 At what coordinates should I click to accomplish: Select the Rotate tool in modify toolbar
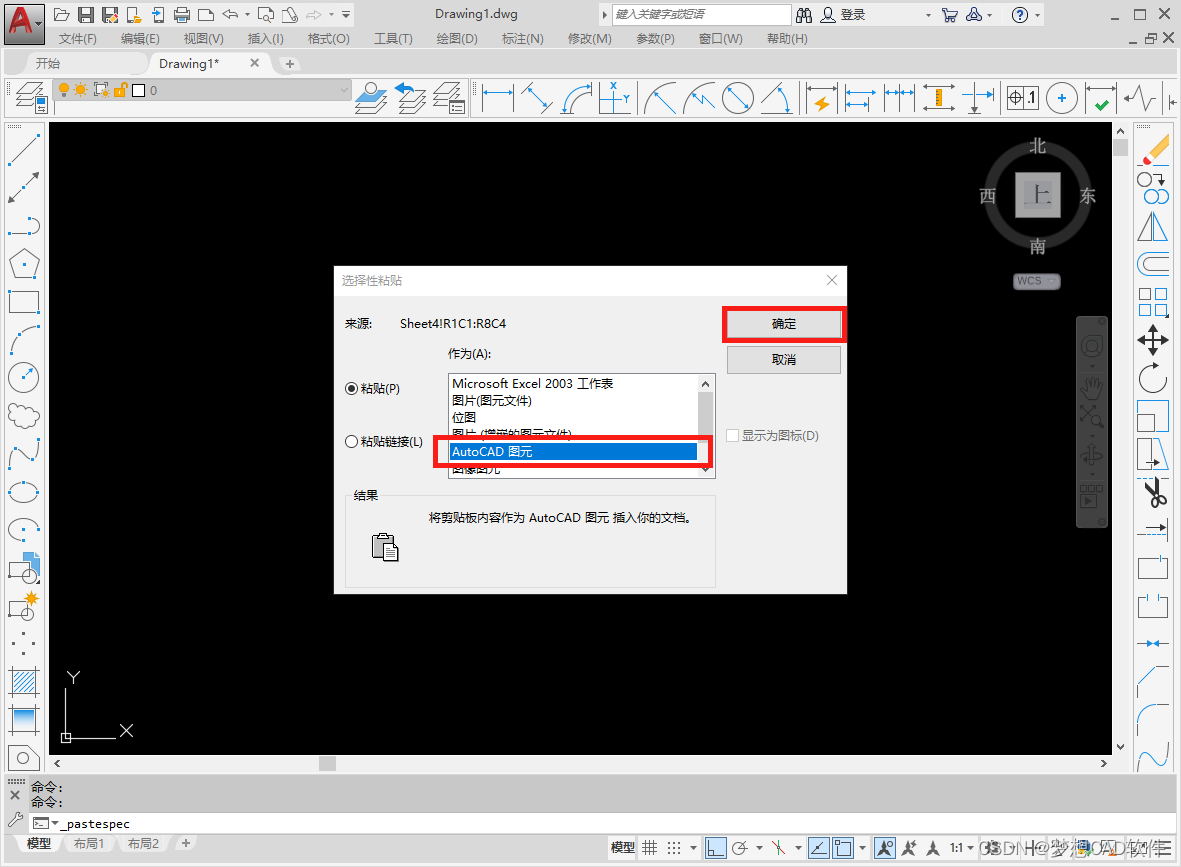(x=1152, y=378)
